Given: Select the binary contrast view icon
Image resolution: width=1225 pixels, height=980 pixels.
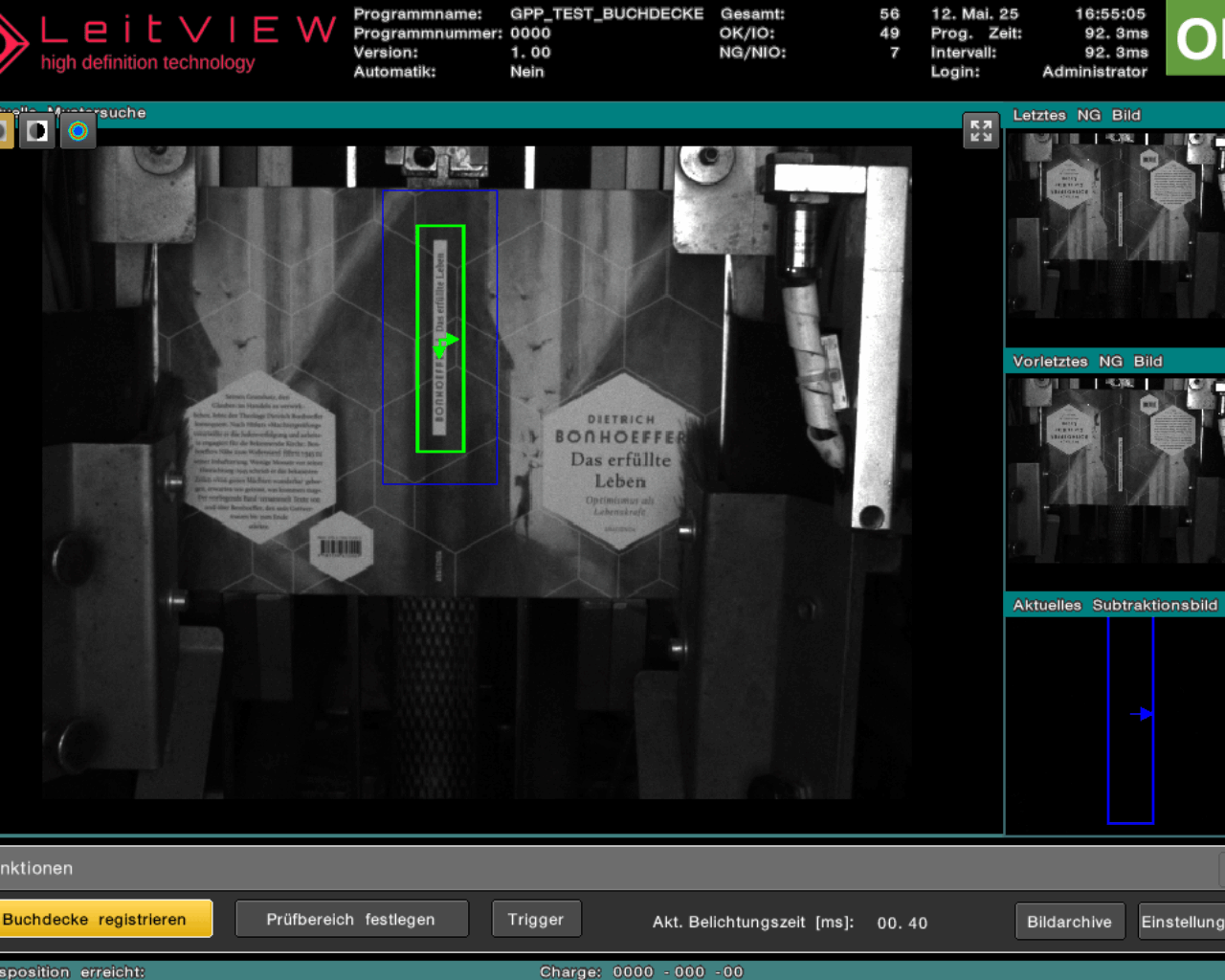Looking at the screenshot, I should (37, 131).
